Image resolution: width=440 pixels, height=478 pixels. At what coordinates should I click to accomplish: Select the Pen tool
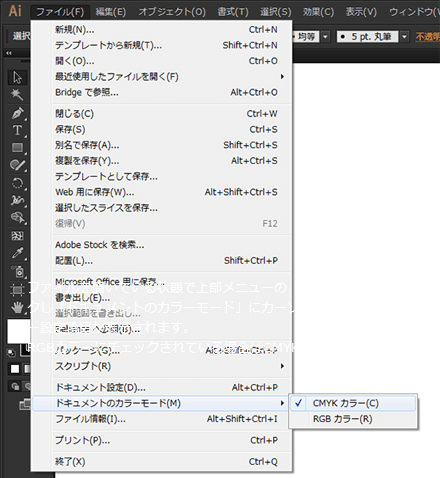[x=17, y=113]
